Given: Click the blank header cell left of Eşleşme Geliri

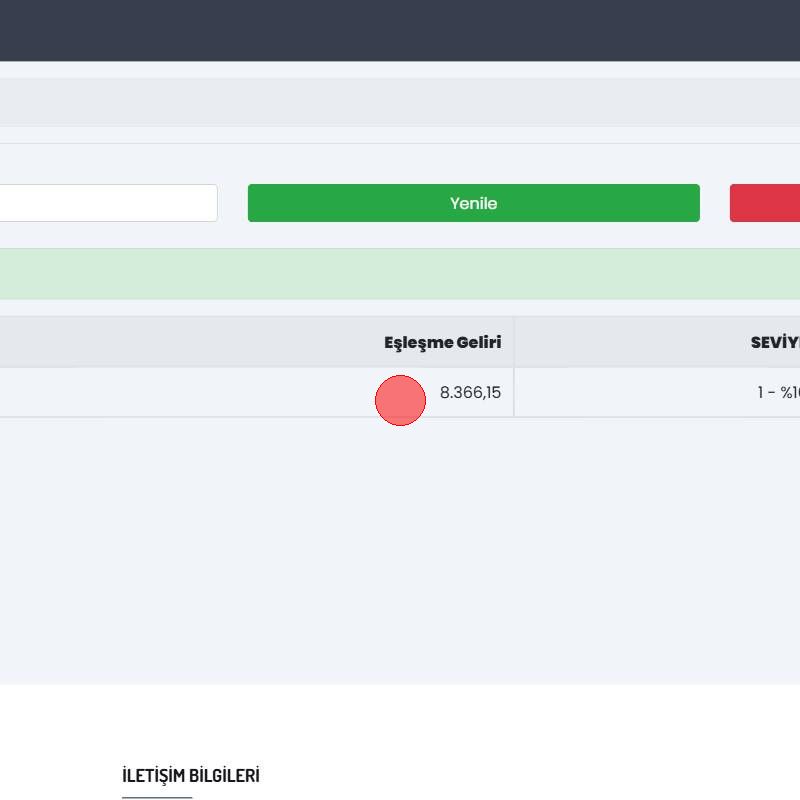Looking at the screenshot, I should click(150, 342).
